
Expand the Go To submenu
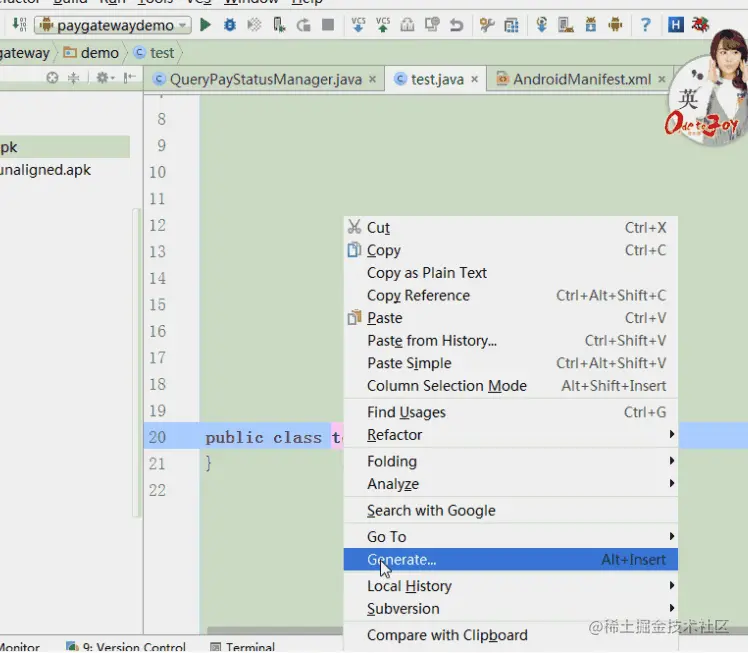[510, 537]
